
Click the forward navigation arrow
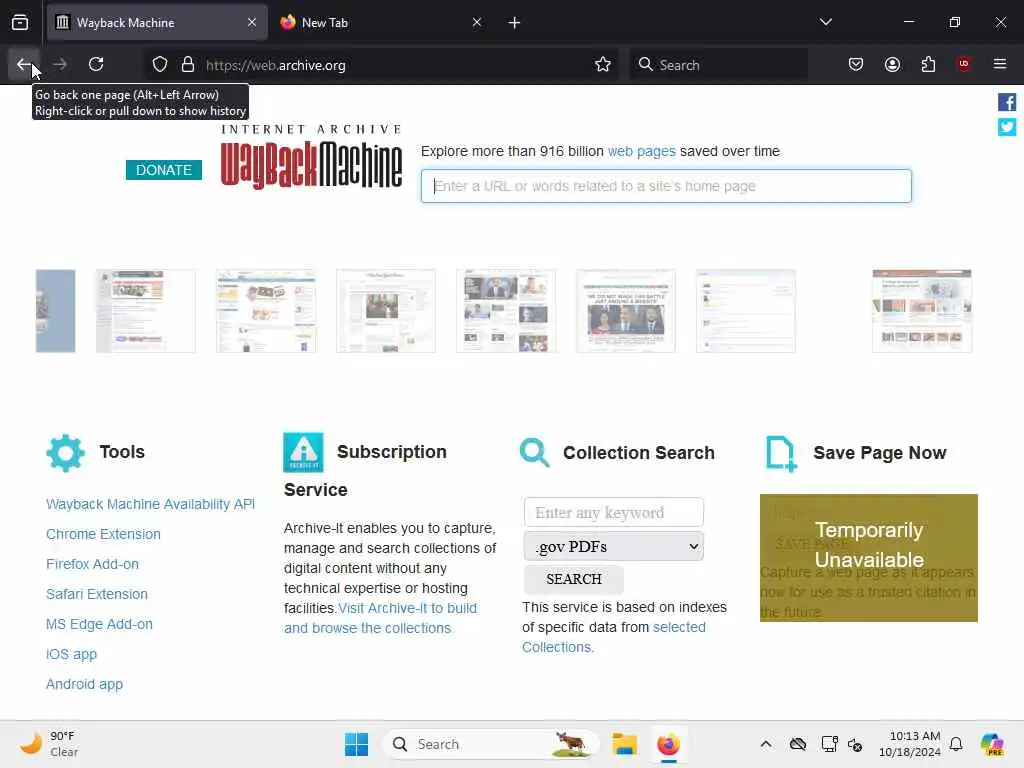tap(60, 64)
